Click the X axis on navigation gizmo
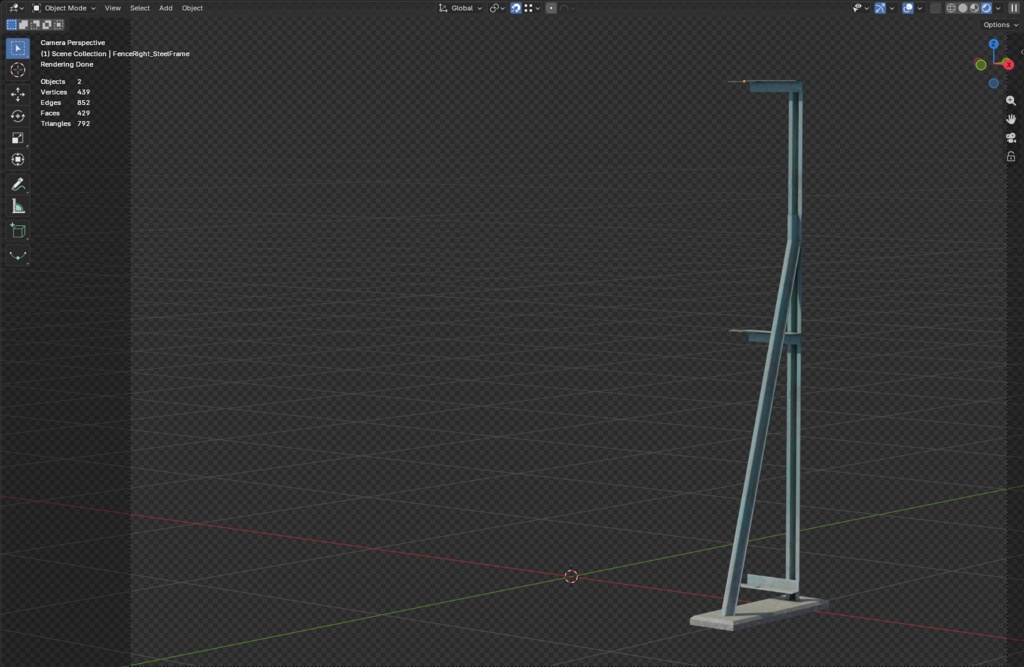This screenshot has height=667, width=1024. click(x=1008, y=64)
